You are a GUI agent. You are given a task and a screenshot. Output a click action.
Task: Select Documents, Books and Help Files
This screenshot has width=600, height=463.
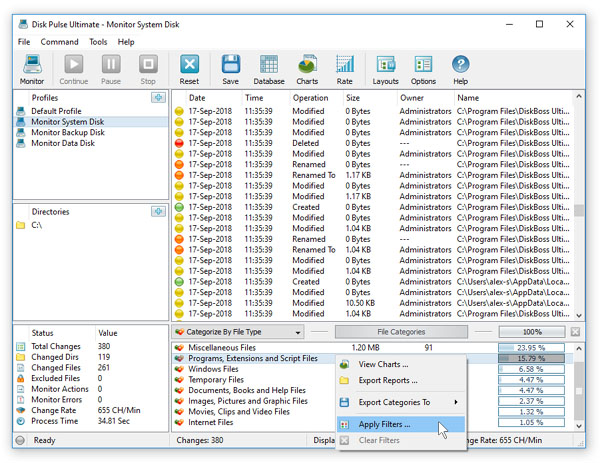[x=247, y=391]
